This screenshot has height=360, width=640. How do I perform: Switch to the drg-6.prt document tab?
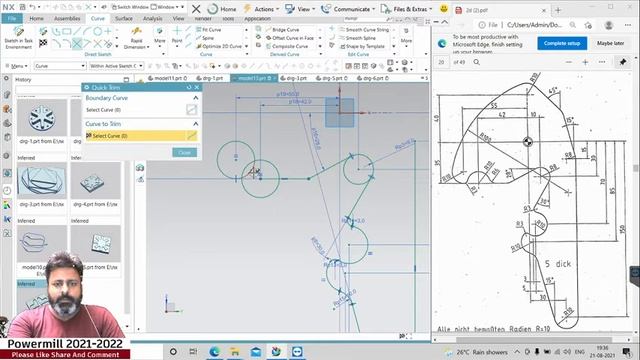pyautogui.click(x=373, y=78)
